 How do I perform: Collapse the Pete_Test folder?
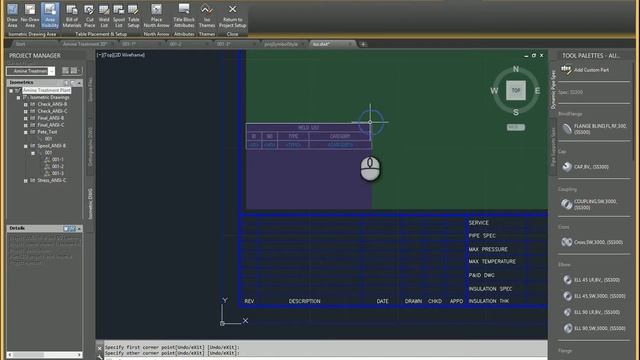click(x=26, y=132)
